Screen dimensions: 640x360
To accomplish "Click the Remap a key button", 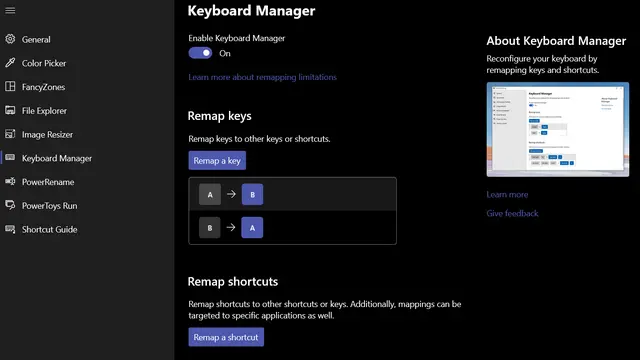I will [217, 160].
